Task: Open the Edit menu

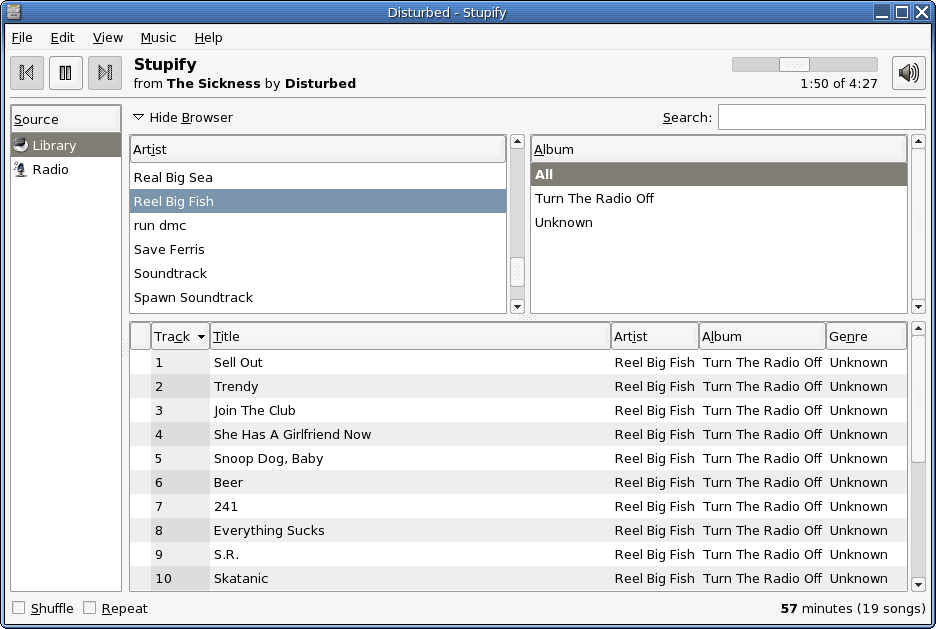Action: coord(63,38)
